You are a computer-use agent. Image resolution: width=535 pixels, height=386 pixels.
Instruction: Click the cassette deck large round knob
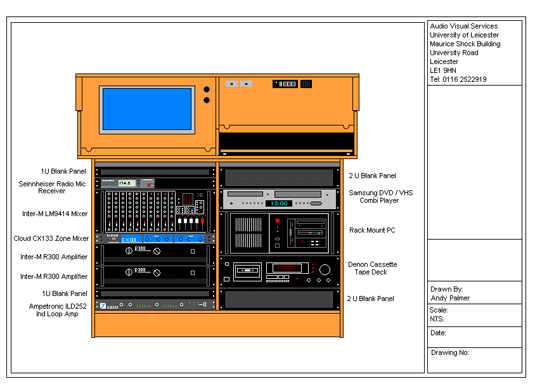coord(324,270)
